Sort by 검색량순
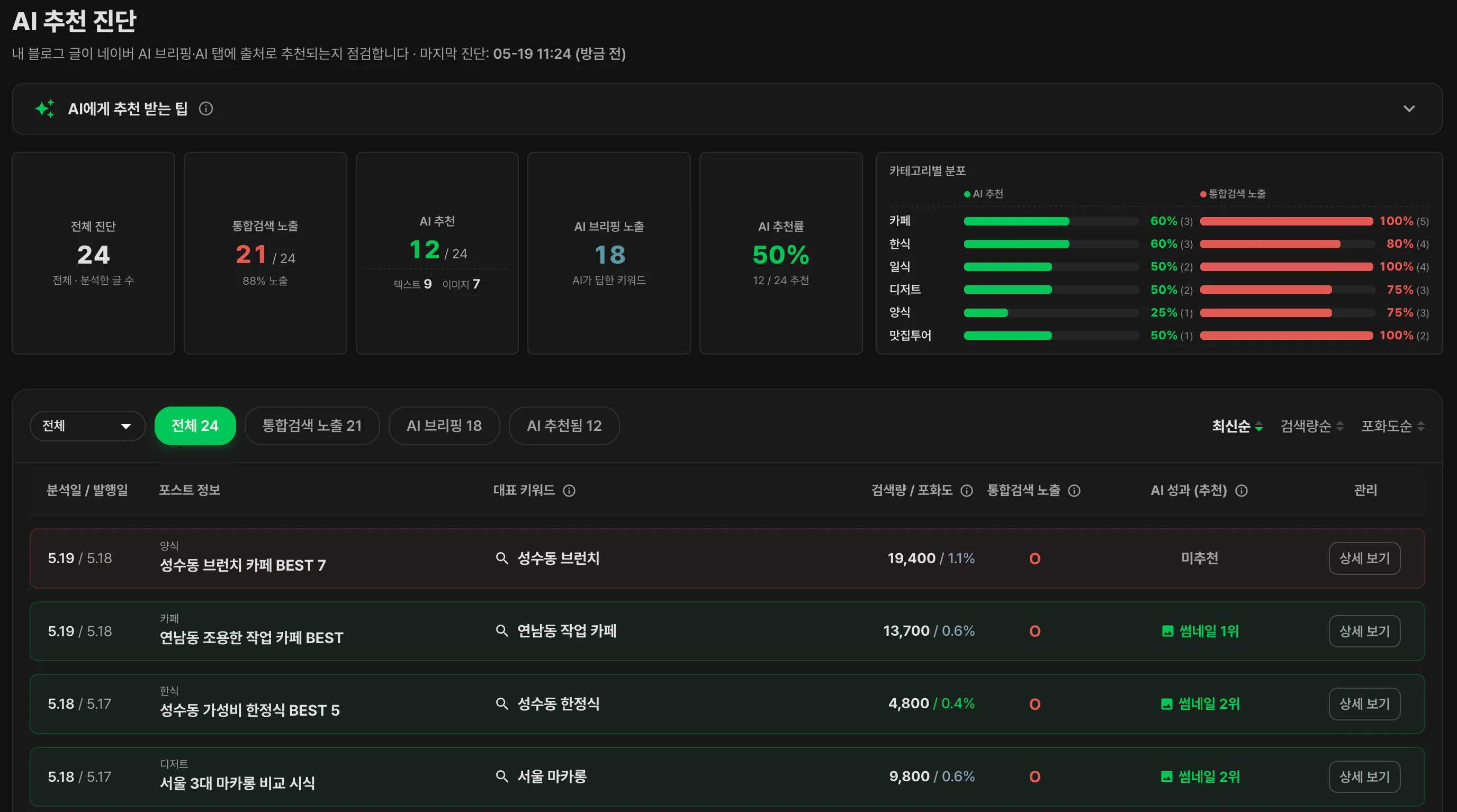The height and width of the screenshot is (812, 1457). coord(1312,426)
